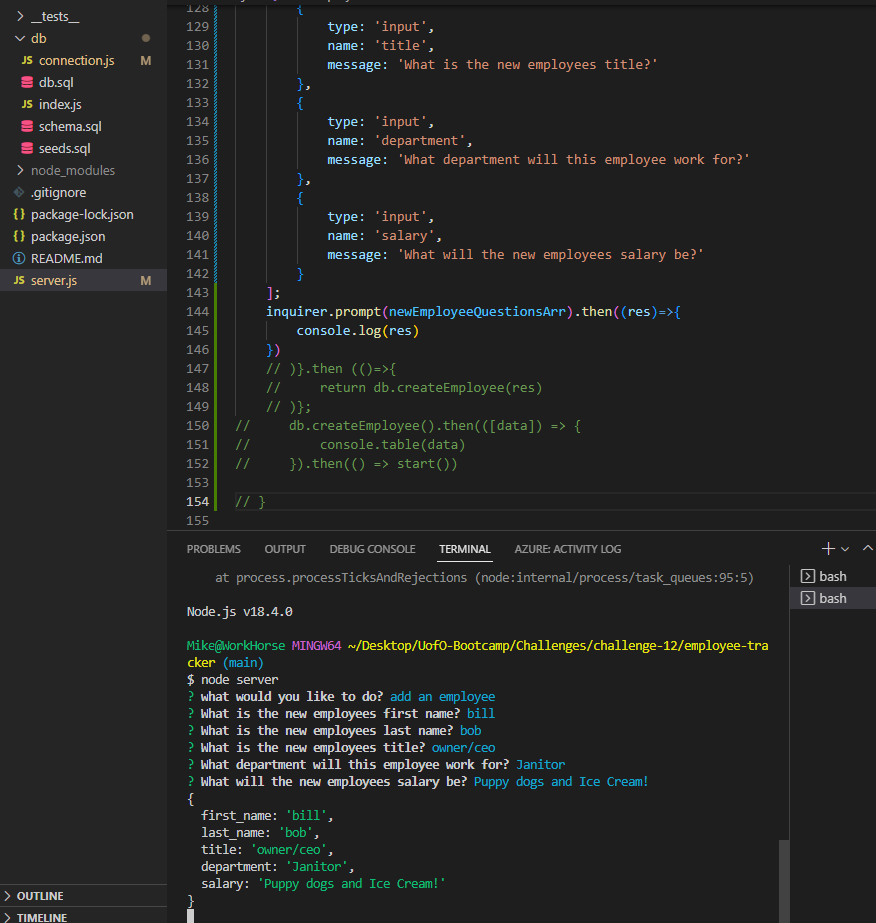Open .gitignore file

[58, 192]
